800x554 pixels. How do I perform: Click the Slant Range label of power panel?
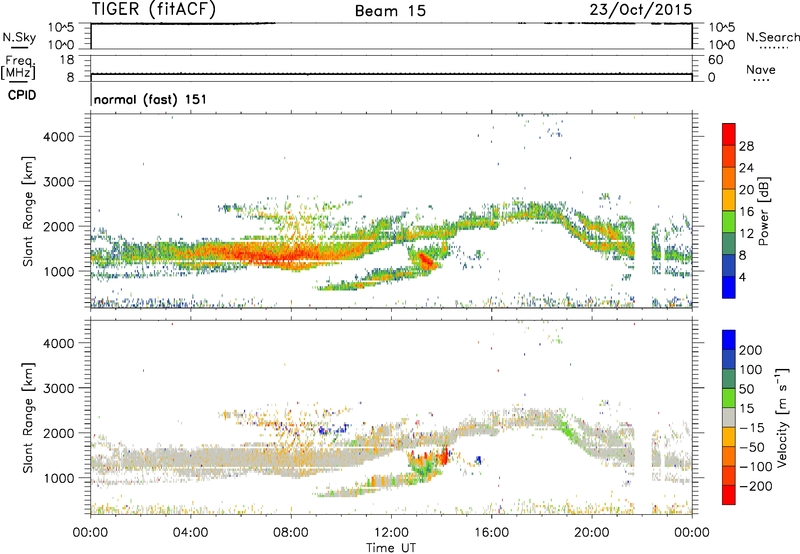coord(28,211)
